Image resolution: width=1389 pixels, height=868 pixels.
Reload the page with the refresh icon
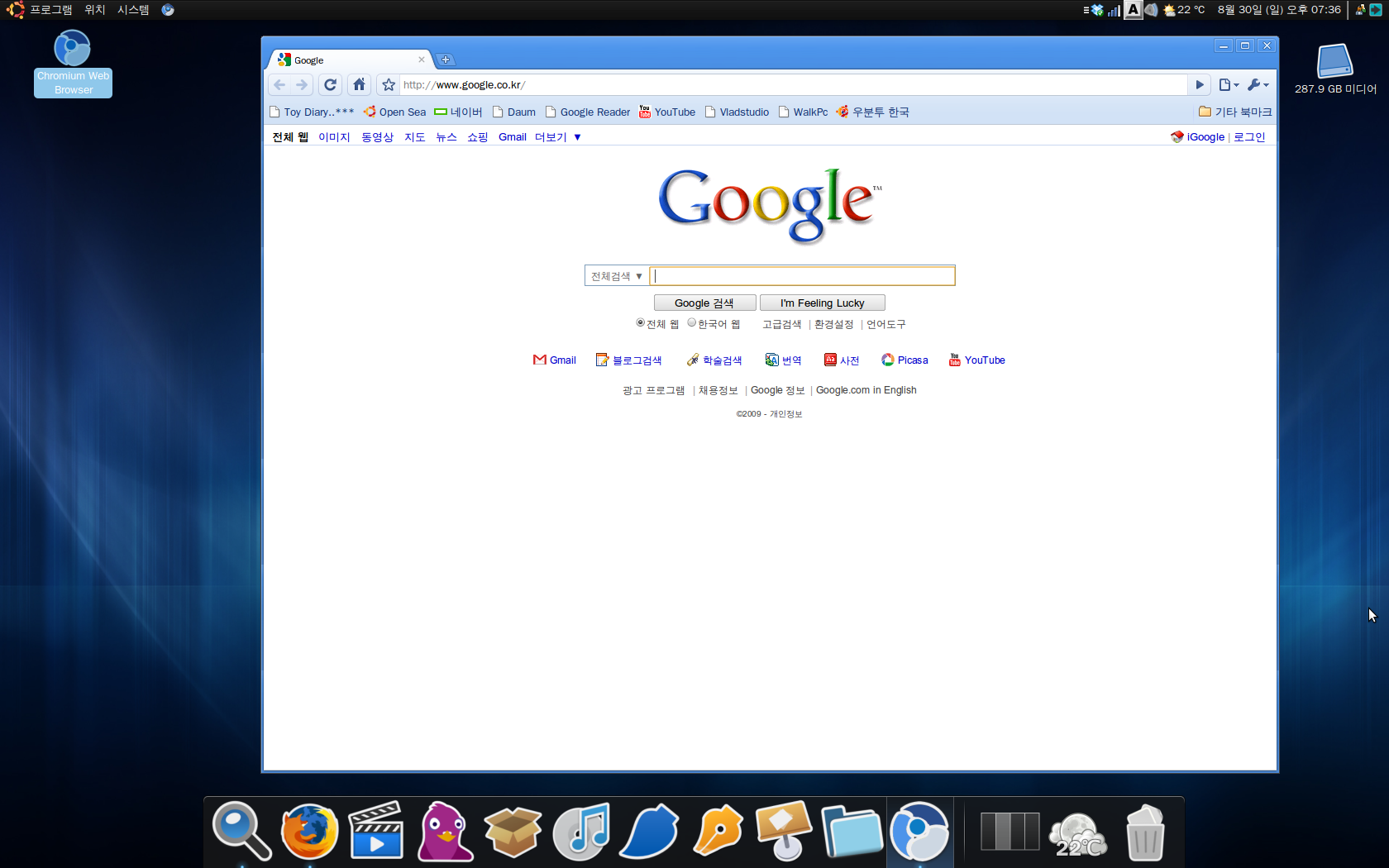330,84
